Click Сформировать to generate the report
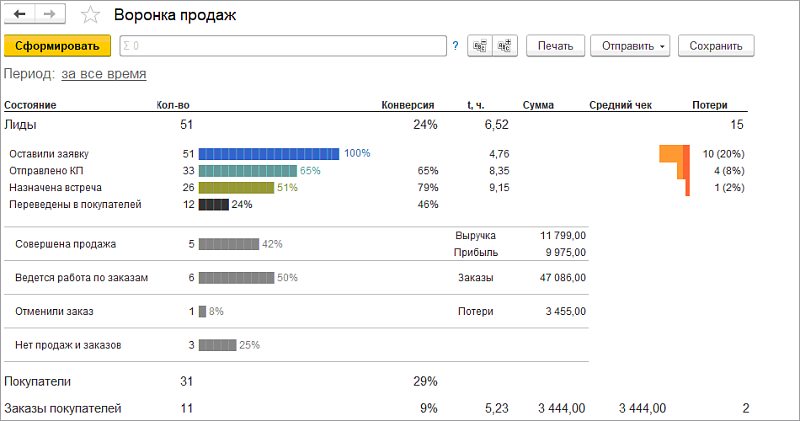 click(57, 46)
